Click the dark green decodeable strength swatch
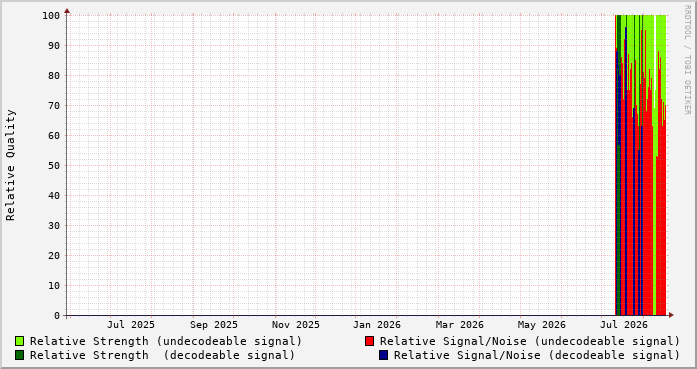The width and height of the screenshot is (697, 369). click(20, 355)
